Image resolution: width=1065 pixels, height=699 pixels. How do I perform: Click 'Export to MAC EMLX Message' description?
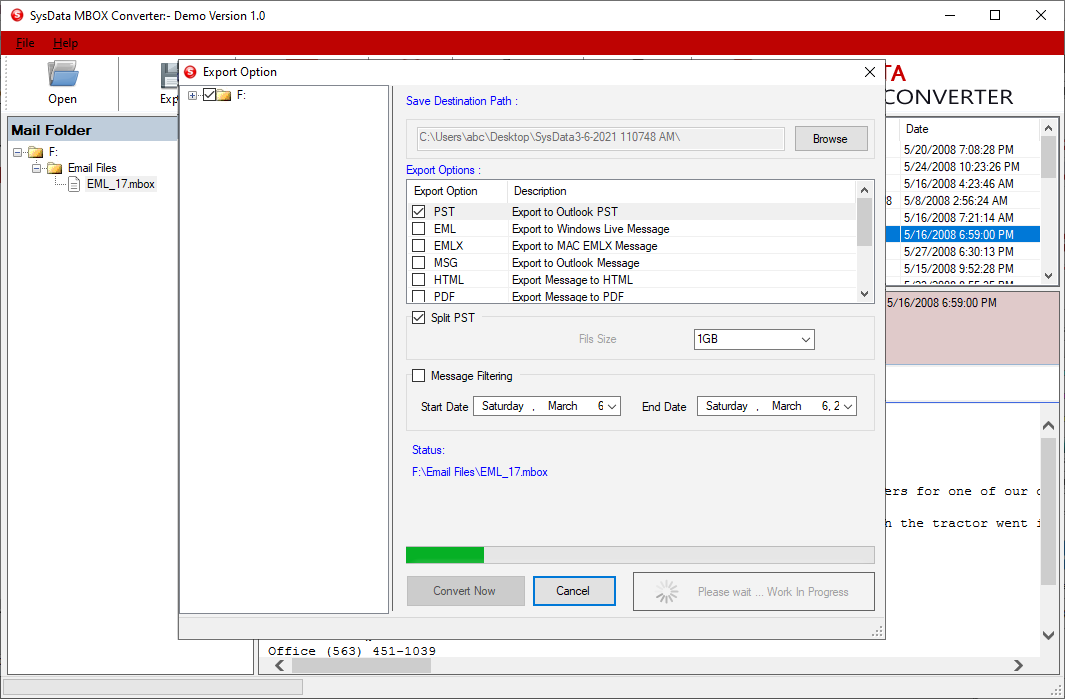click(x=585, y=246)
